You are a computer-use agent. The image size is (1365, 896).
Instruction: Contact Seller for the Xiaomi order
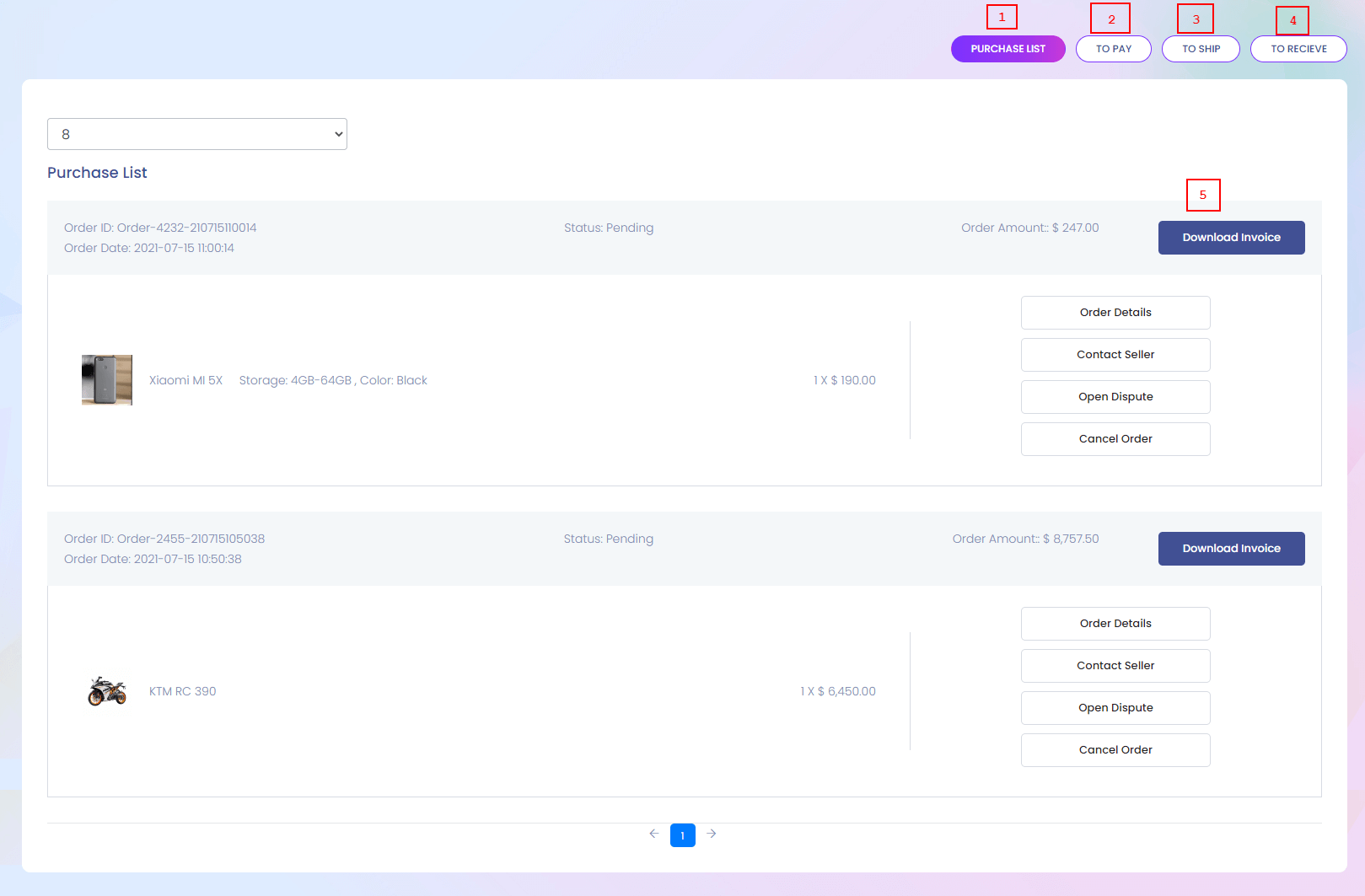pos(1115,355)
